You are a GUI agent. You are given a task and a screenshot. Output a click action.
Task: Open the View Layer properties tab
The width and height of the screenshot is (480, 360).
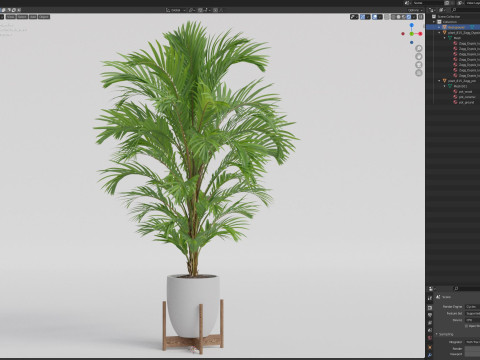pyautogui.click(x=430, y=323)
